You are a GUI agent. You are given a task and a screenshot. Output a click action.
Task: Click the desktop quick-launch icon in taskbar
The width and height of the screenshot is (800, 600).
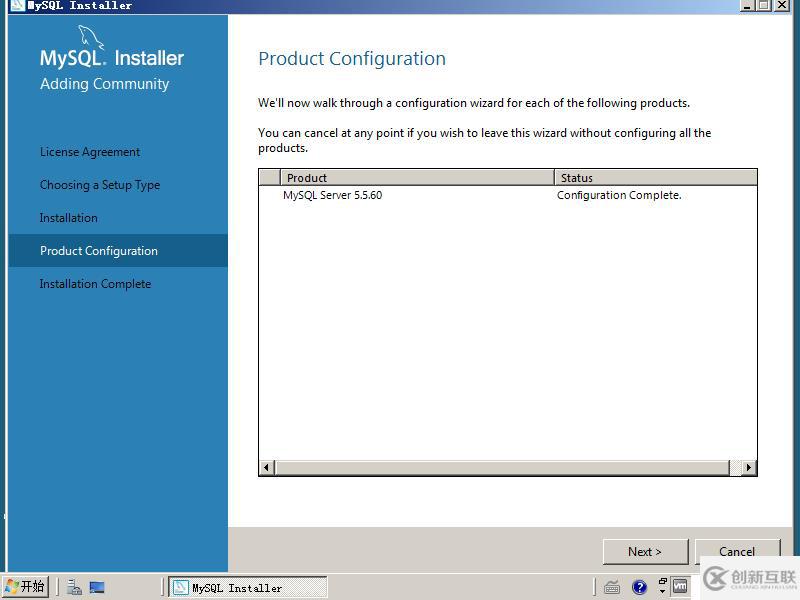(x=97, y=587)
